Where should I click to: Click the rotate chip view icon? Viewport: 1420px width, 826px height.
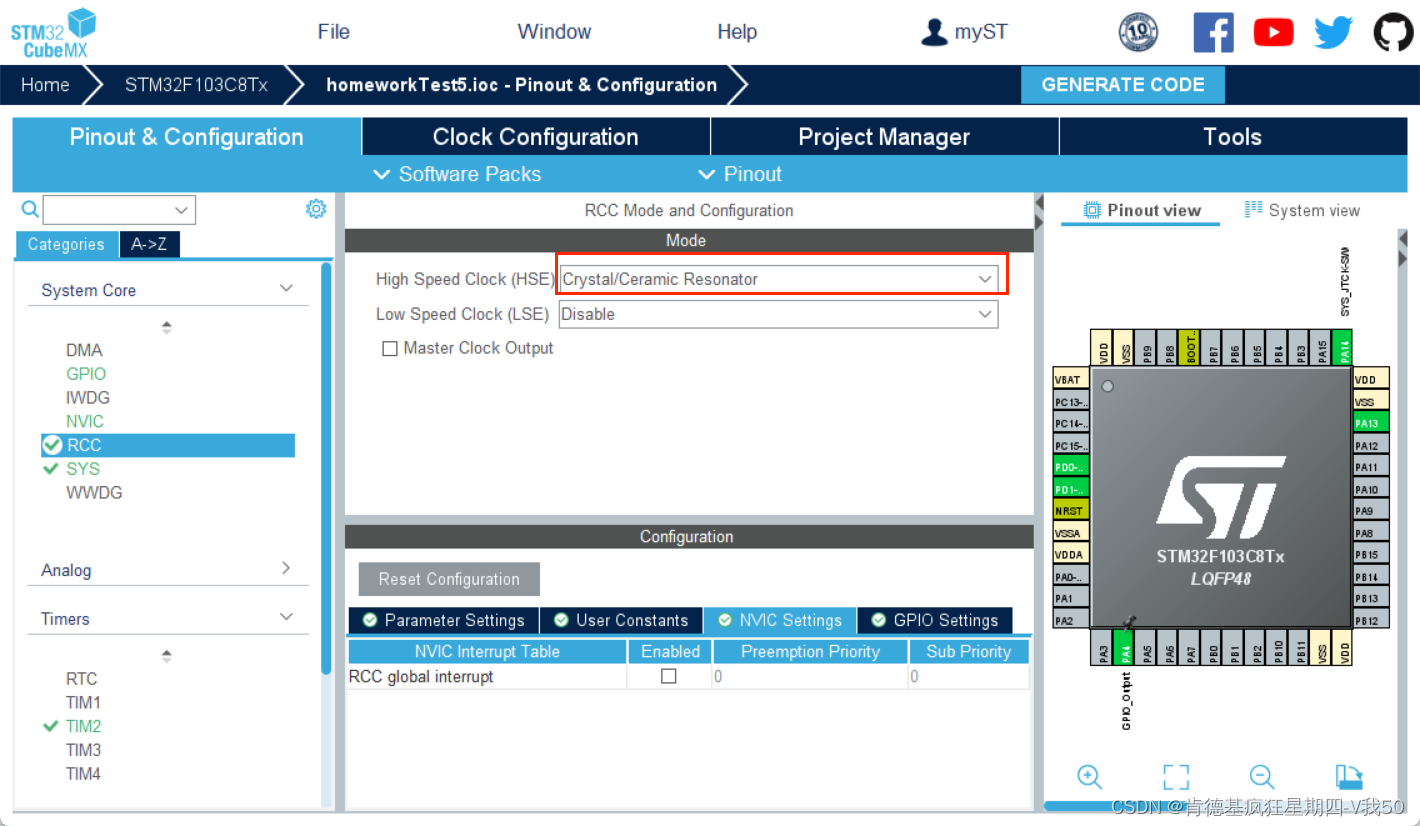[x=1349, y=777]
